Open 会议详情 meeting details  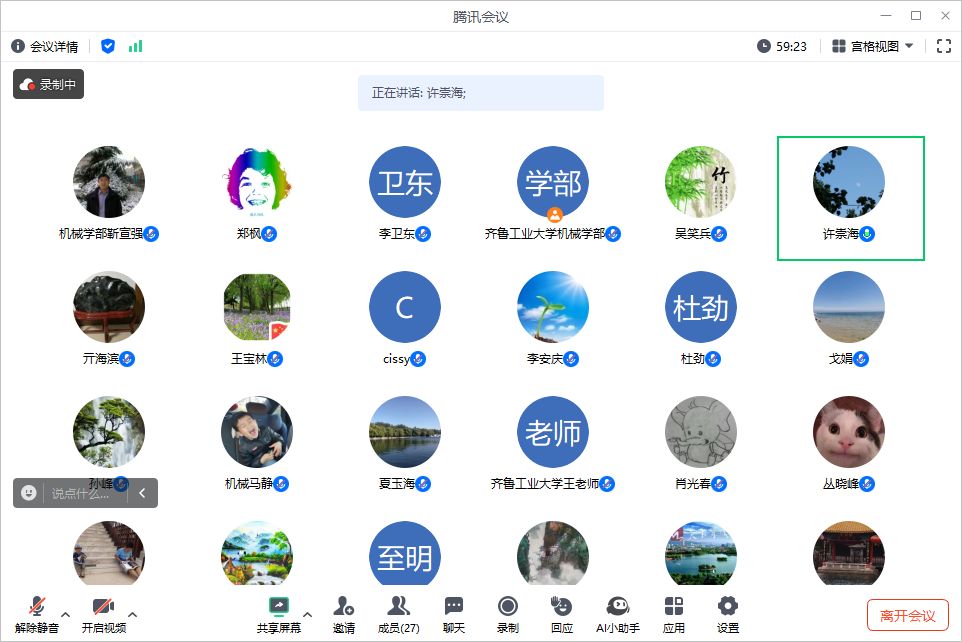coord(45,46)
